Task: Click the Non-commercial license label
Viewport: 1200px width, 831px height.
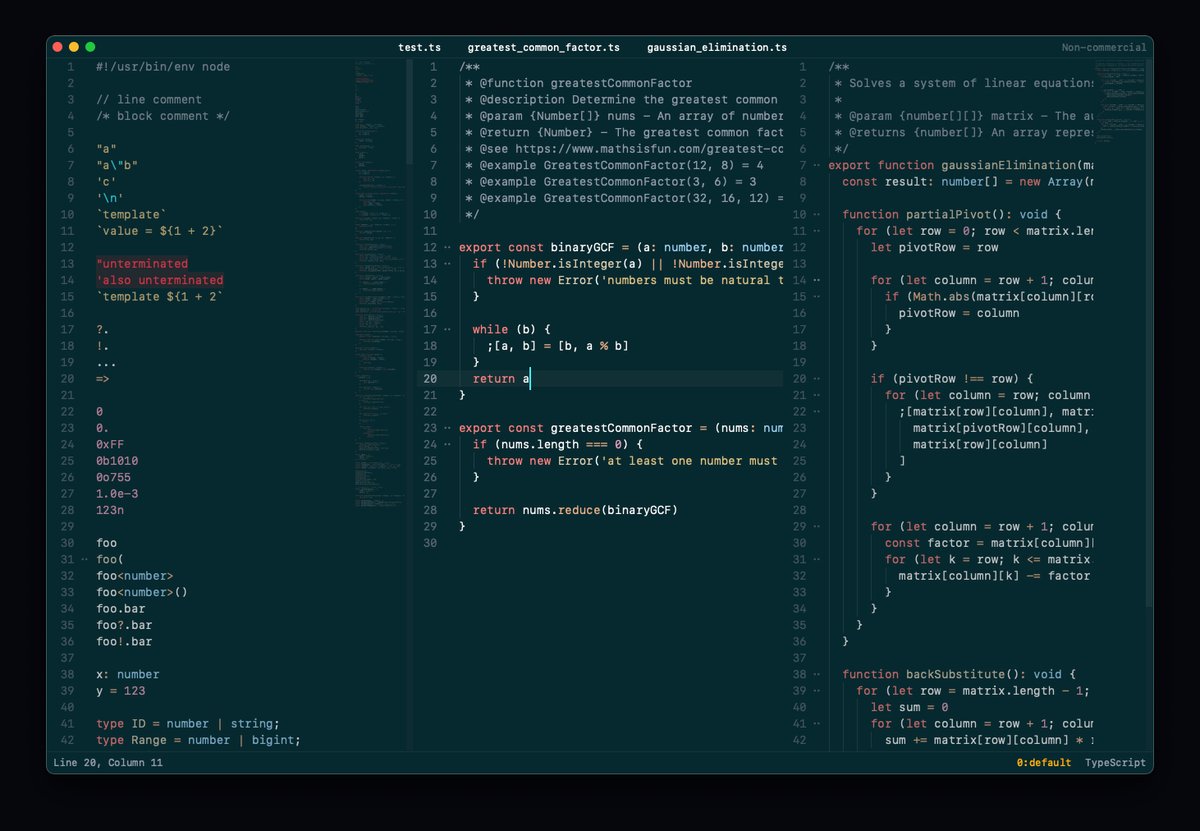Action: tap(1103, 47)
